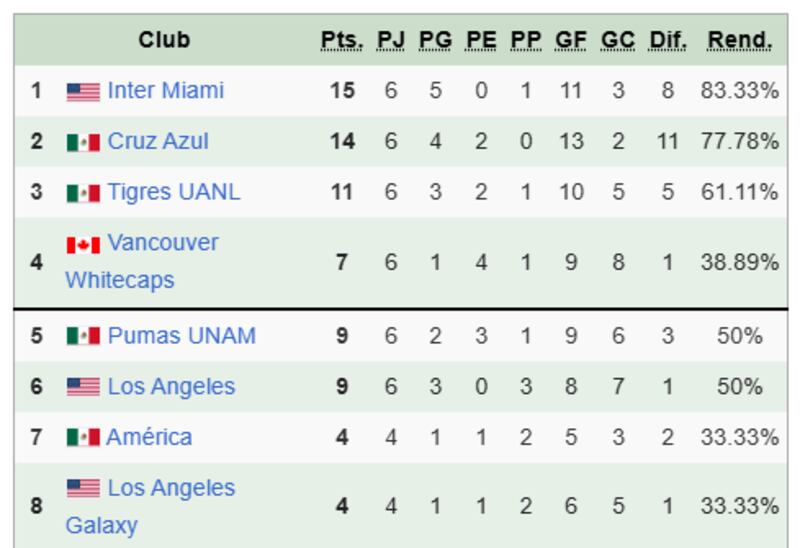Screen dimensions: 800x548
Task: Click the USA flag beside Los Angeles Galaxy
Action: (x=83, y=489)
